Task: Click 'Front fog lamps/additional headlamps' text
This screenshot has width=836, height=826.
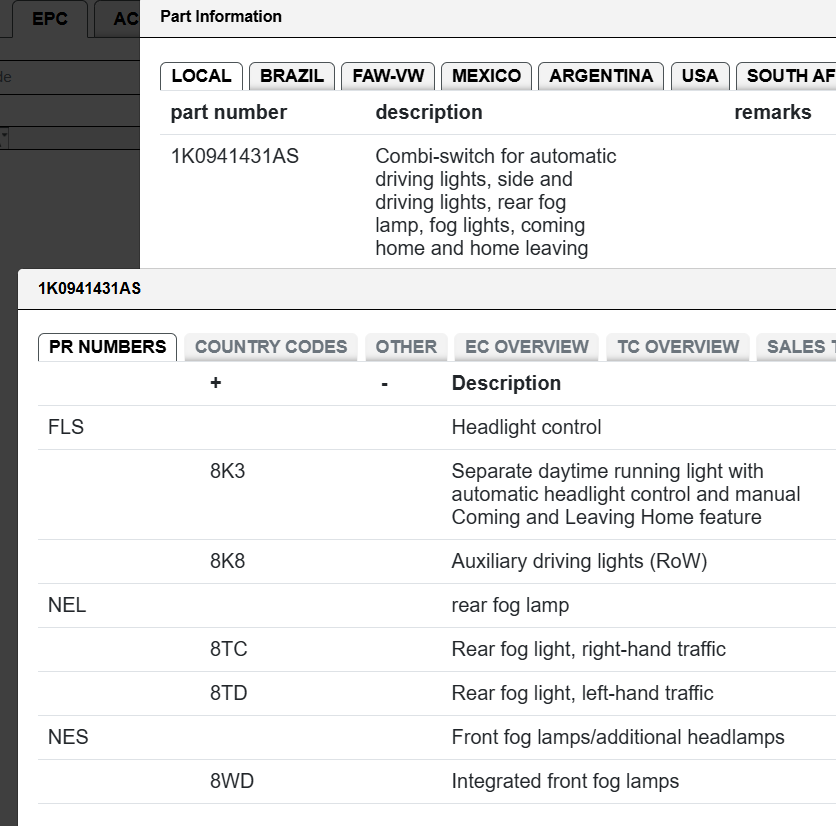Action: [x=618, y=737]
